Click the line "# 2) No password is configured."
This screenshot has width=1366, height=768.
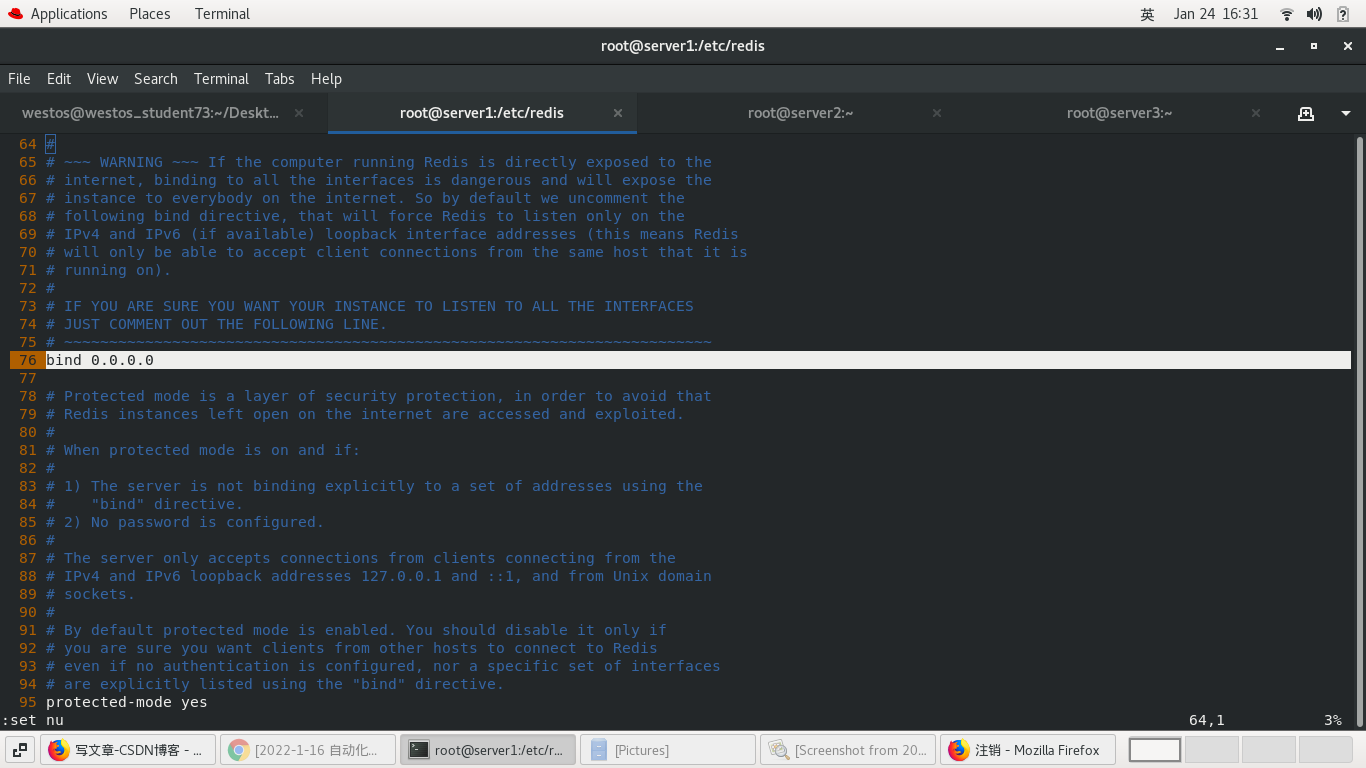(185, 522)
